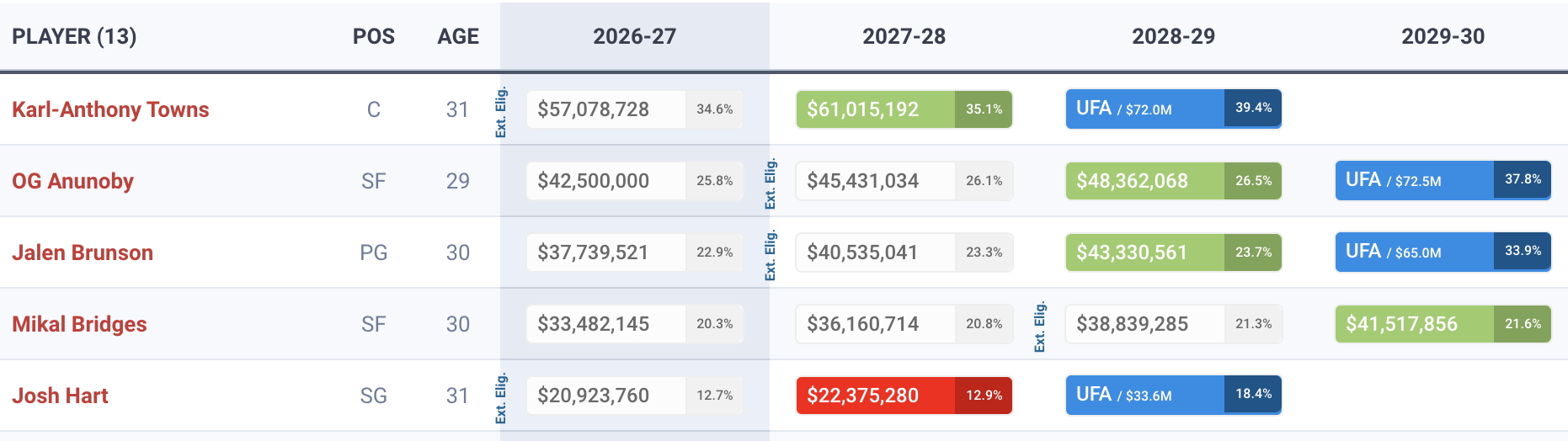Image resolution: width=1568 pixels, height=441 pixels.
Task: Click Jalen Brunson's name
Action: tap(83, 252)
